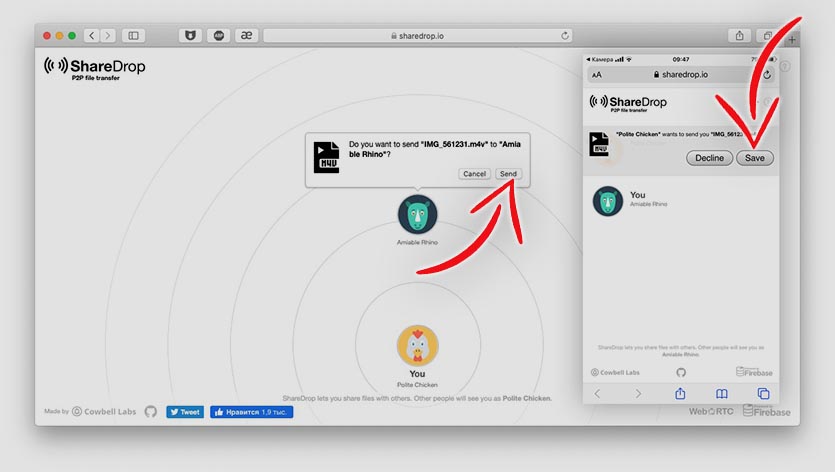Open a new tab with the plus button
This screenshot has width=835, height=472.
point(792,39)
